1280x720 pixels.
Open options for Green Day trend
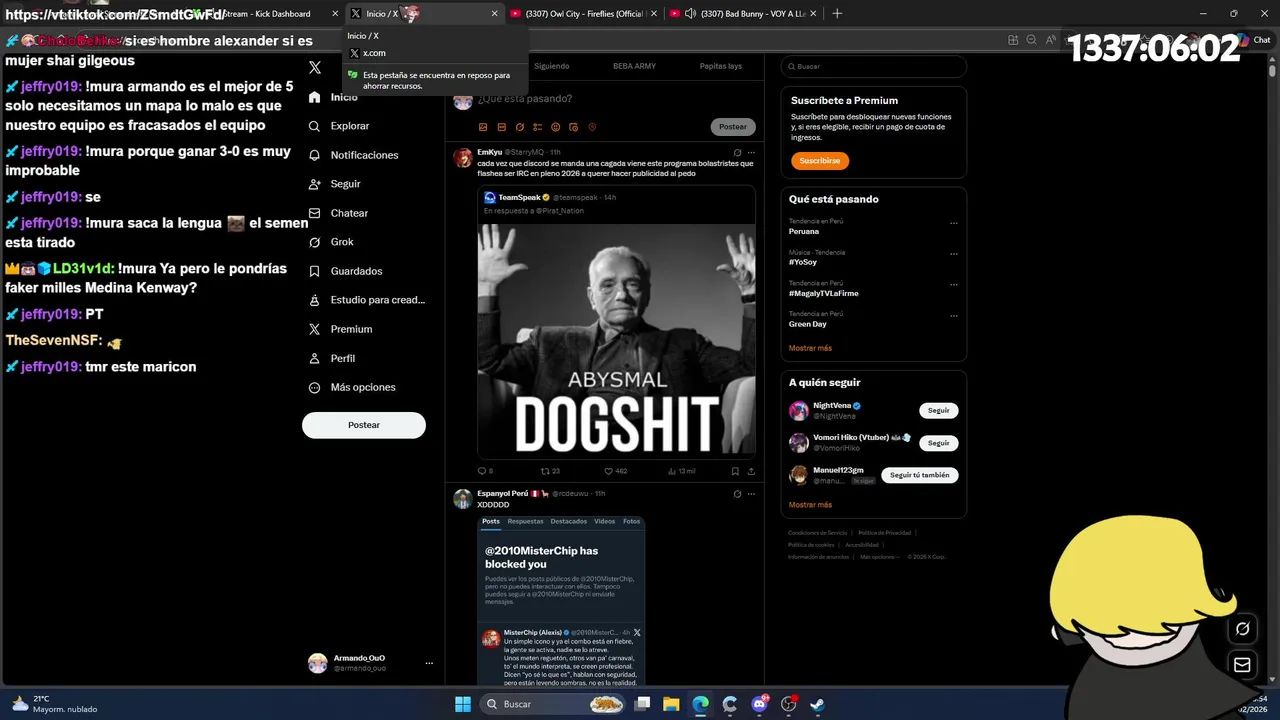coord(954,316)
